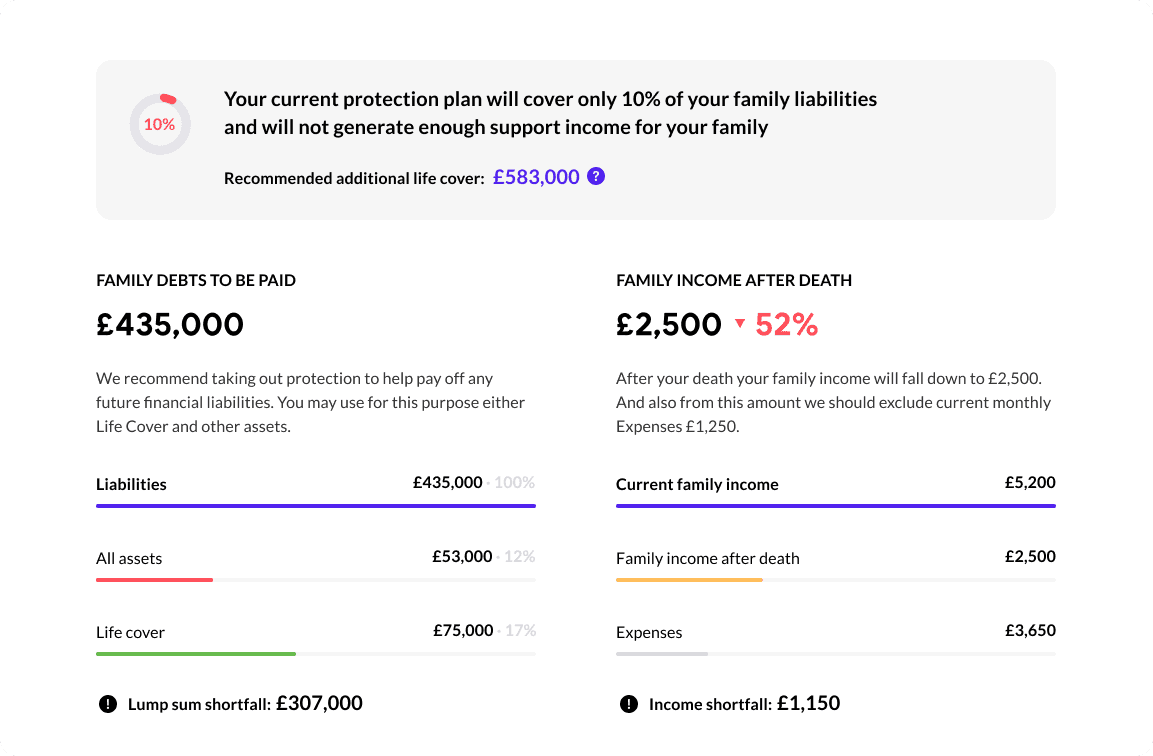Click the income shortfall warning icon

click(628, 704)
